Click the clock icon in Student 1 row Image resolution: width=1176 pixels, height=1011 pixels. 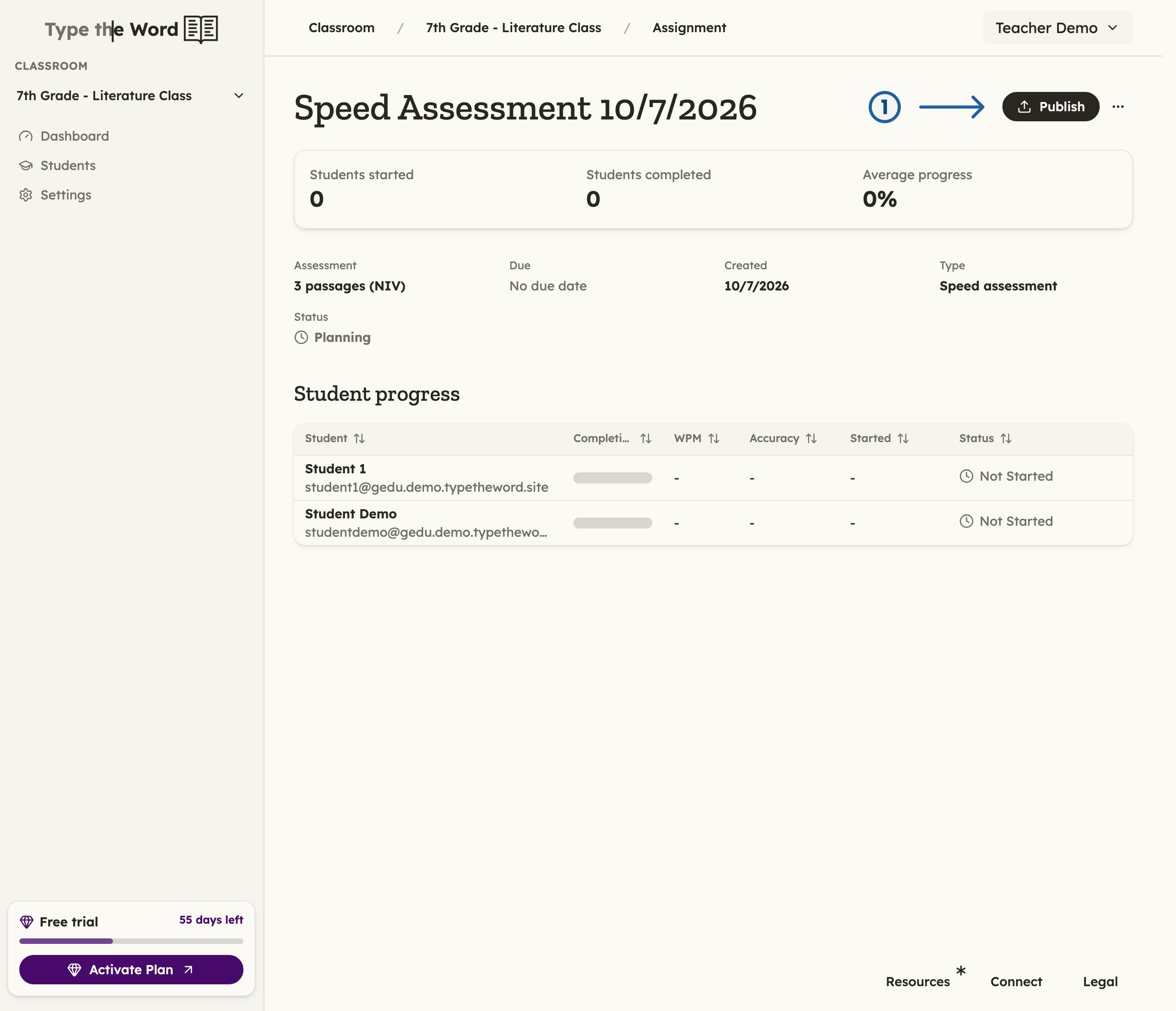point(966,476)
